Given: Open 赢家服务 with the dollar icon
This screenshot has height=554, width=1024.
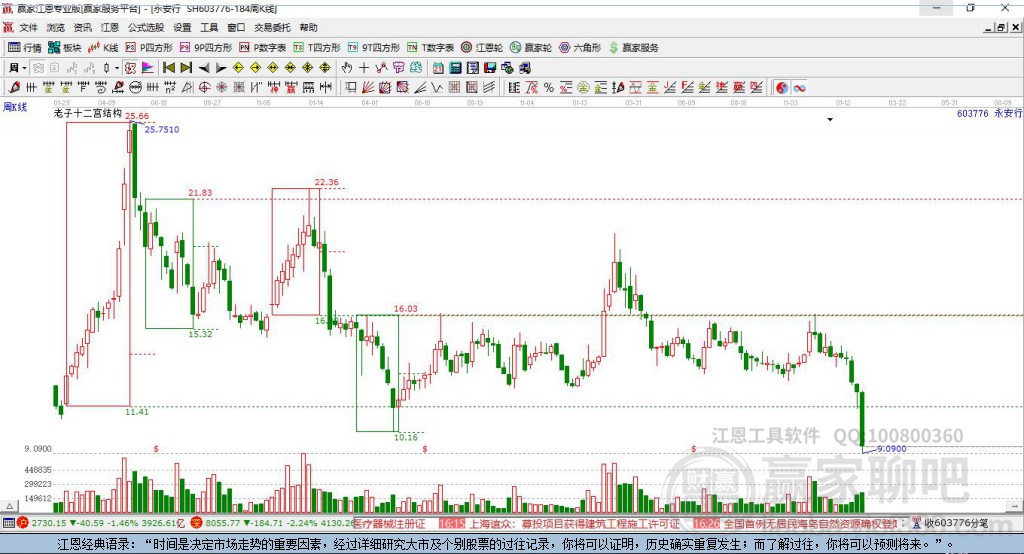Looking at the screenshot, I should (x=633, y=48).
